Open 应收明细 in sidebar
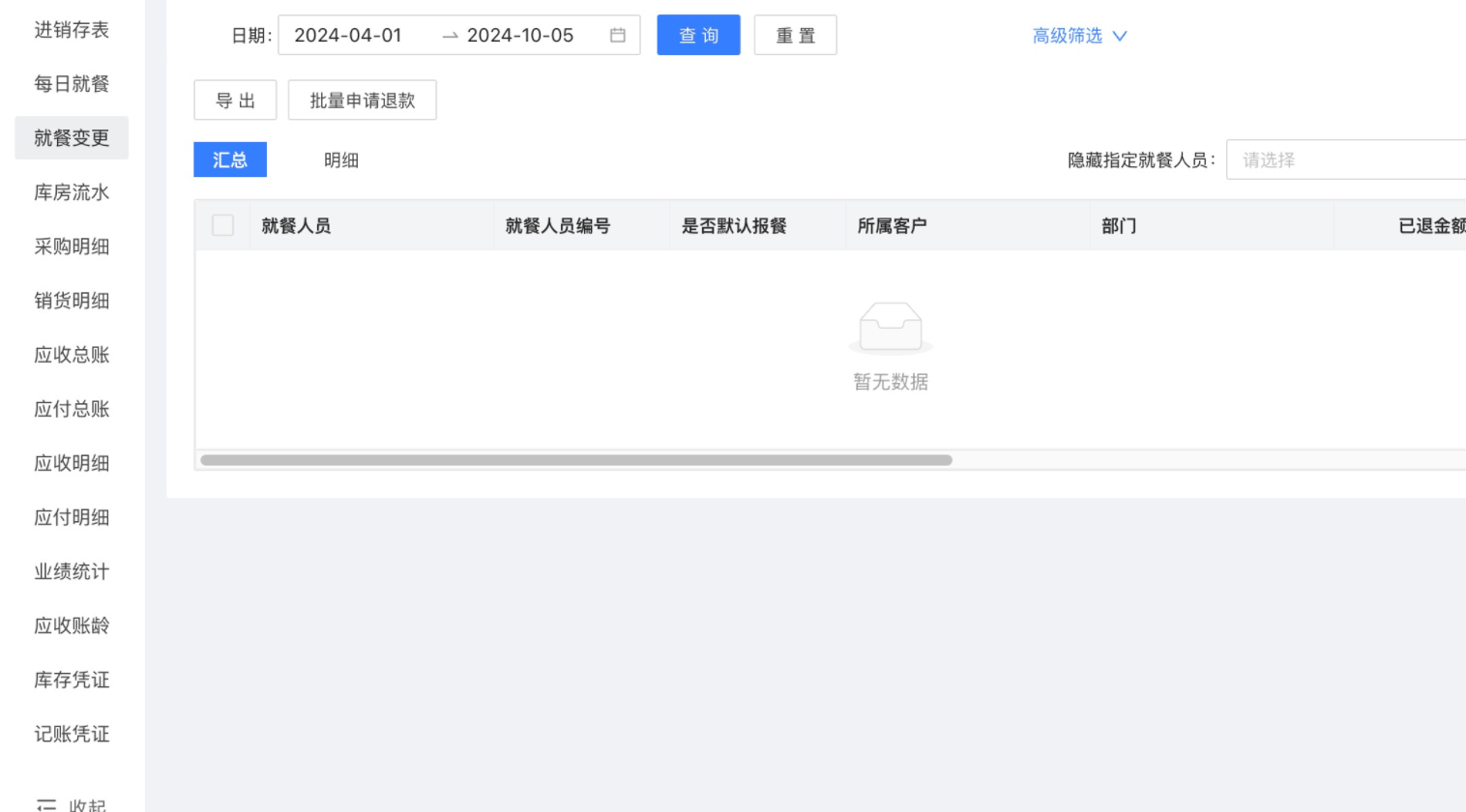The image size is (1466, 812). [x=72, y=463]
